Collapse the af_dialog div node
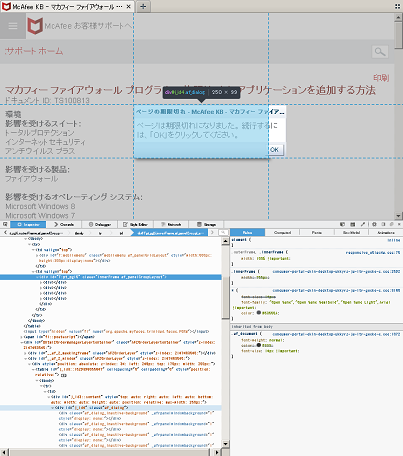Viewport: 403px width, 456px height. pos(52,408)
